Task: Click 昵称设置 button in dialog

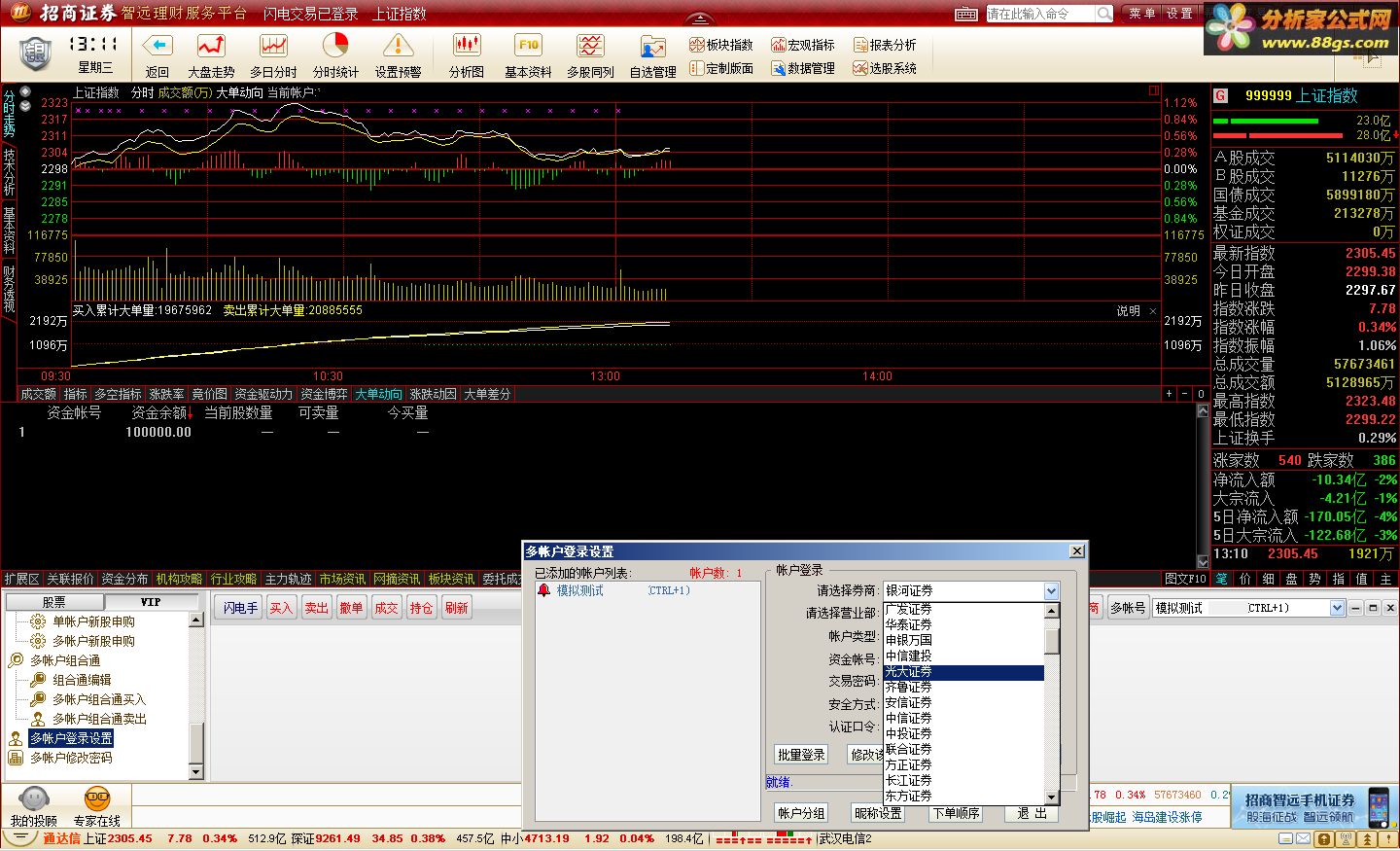Action: 878,813
